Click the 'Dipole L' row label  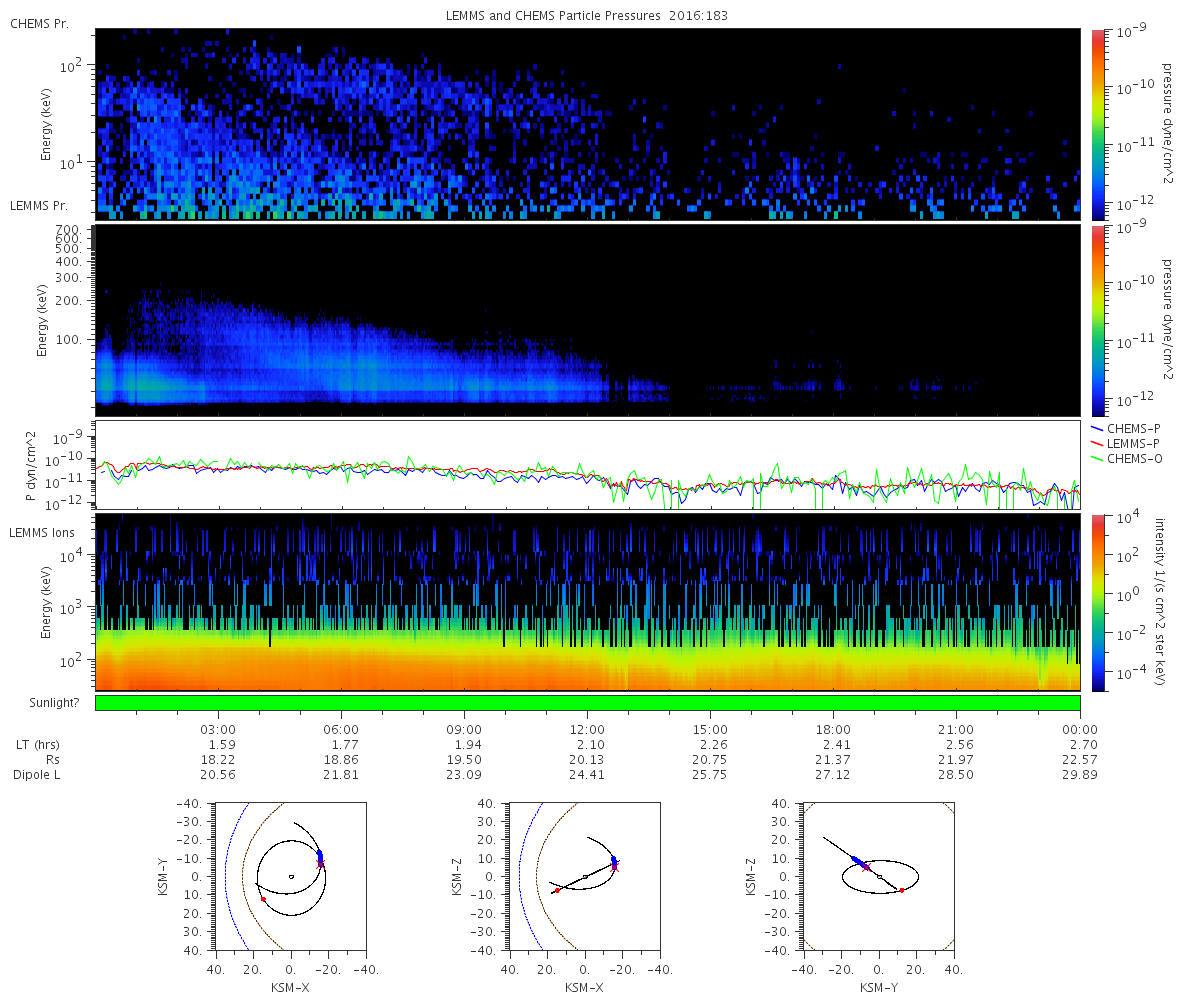pos(36,775)
